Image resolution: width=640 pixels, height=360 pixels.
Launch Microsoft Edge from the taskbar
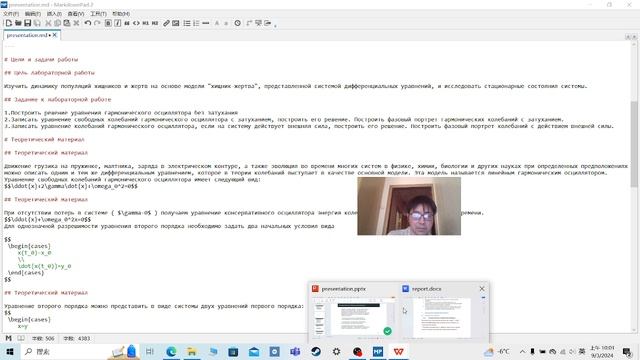[x=171, y=351]
